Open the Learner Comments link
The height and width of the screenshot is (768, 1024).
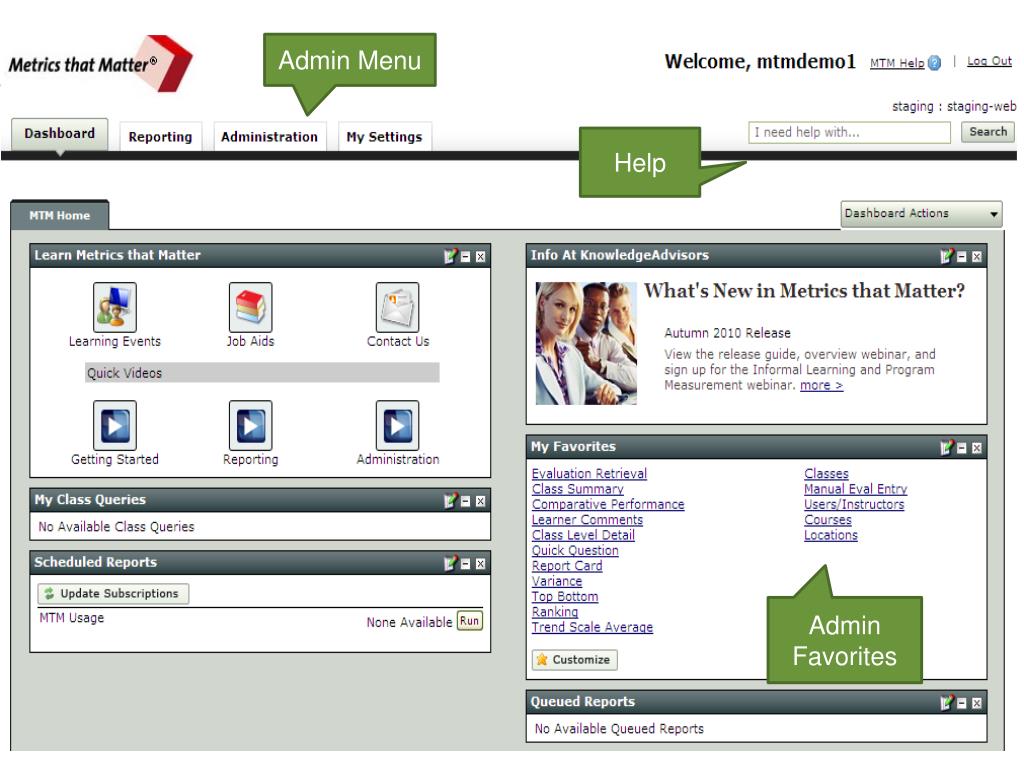(x=587, y=520)
